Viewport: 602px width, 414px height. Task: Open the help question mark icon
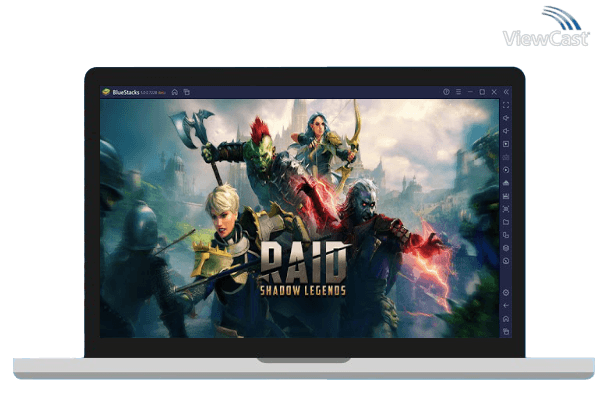446,92
